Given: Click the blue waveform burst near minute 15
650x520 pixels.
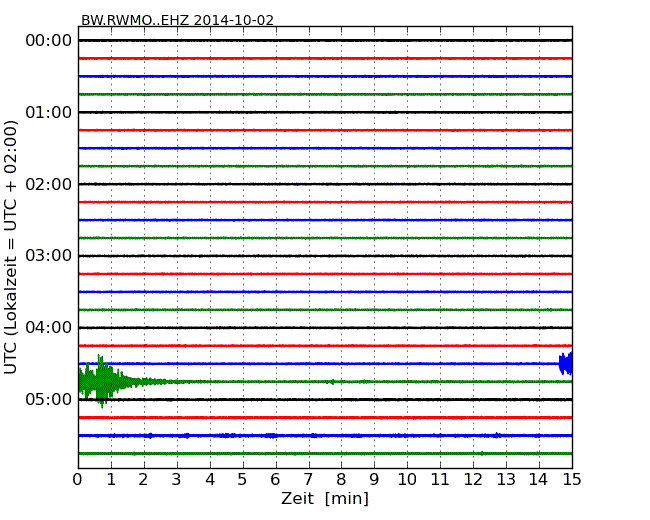Looking at the screenshot, I should [565, 364].
